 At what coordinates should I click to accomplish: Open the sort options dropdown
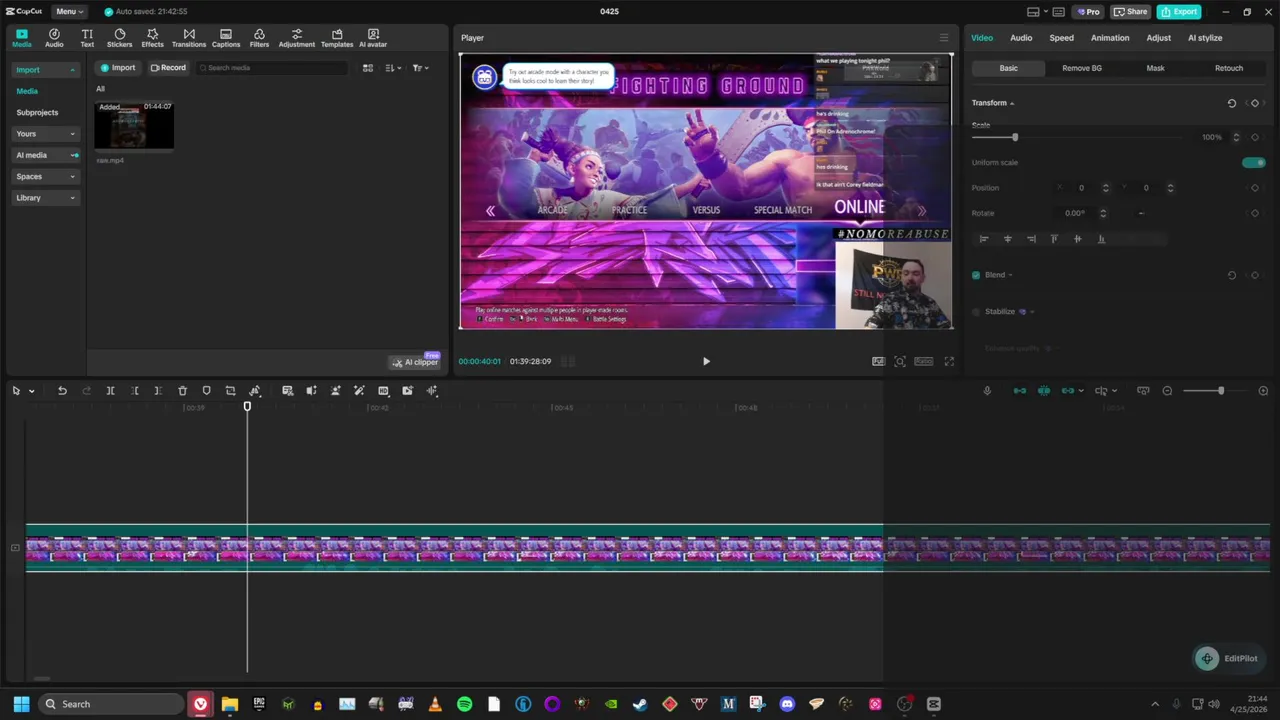(x=393, y=68)
